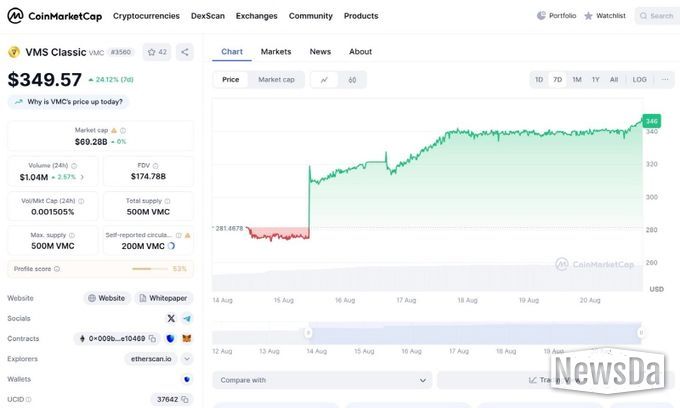Screen dimensions: 680x408
Task: Copy the UCID 37642 value
Action: [x=185, y=399]
